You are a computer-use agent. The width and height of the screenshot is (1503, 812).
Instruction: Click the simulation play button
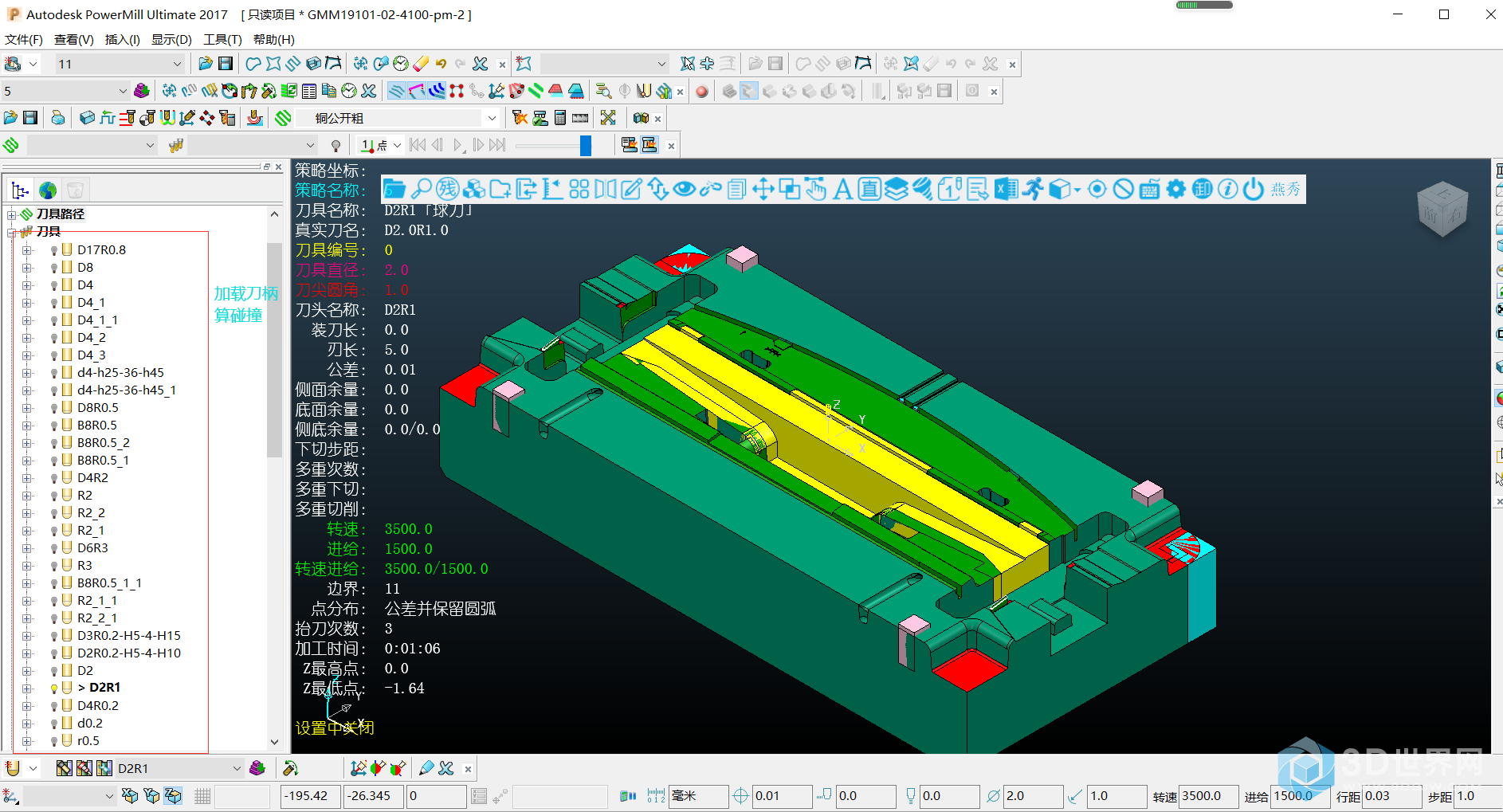coord(458,145)
